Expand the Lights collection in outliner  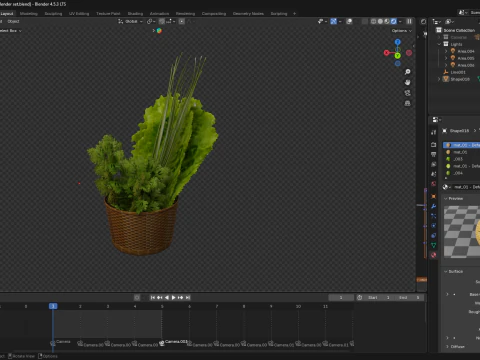click(439, 44)
